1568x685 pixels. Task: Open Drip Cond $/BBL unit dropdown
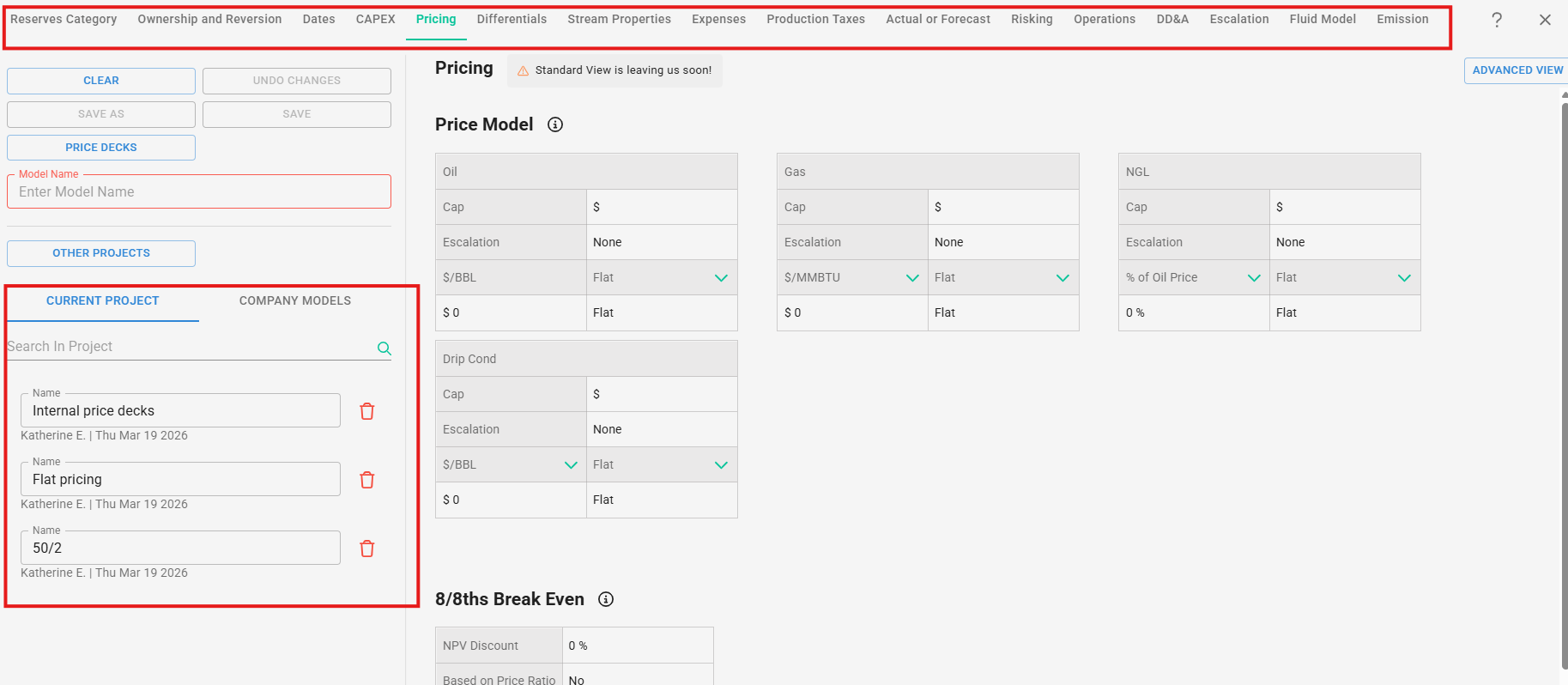point(571,464)
